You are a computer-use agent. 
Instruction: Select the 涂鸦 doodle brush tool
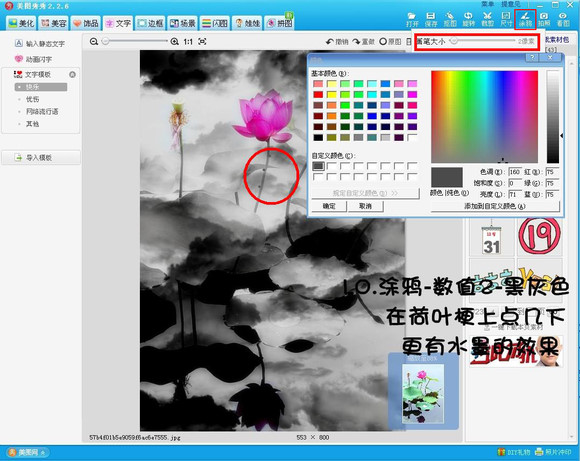point(525,19)
